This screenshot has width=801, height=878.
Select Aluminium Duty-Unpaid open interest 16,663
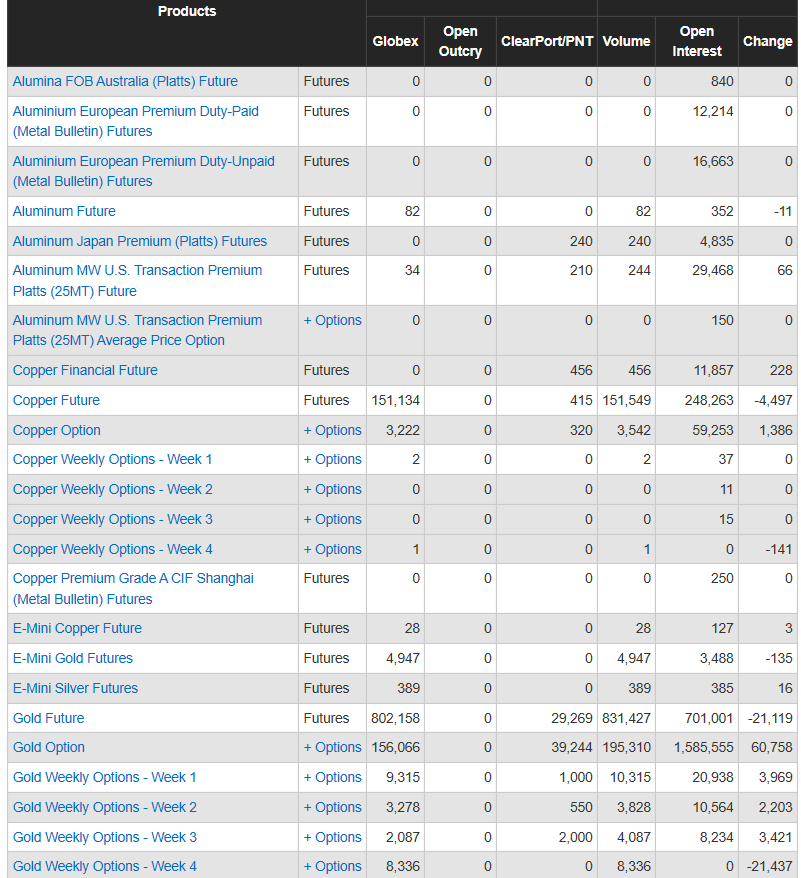coord(712,161)
